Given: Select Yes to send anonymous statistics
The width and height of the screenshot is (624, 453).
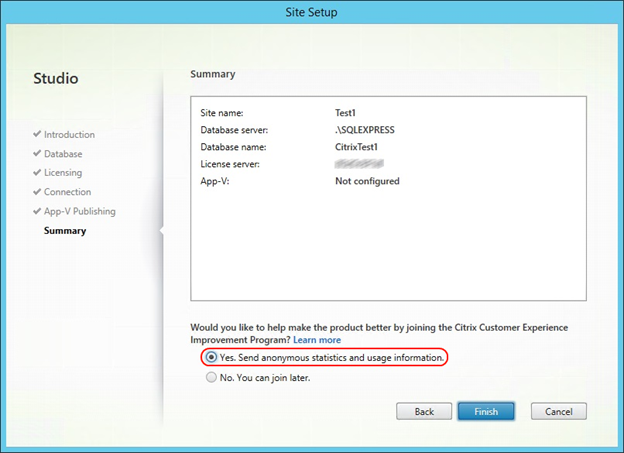Looking at the screenshot, I should click(210, 357).
